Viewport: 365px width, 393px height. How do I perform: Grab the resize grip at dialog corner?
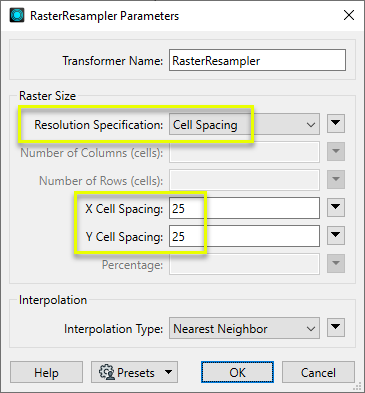click(357, 386)
